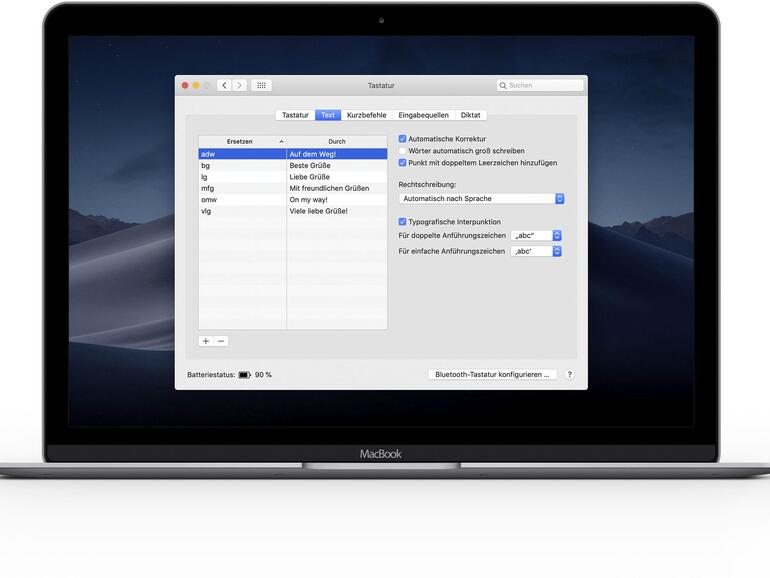Open the Eingabequellen tab
The image size is (770, 578).
423,115
